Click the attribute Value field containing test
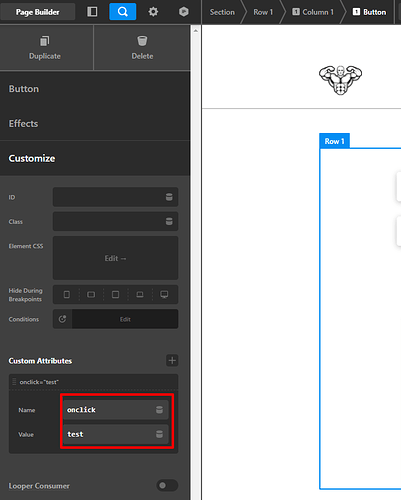 pyautogui.click(x=115, y=434)
